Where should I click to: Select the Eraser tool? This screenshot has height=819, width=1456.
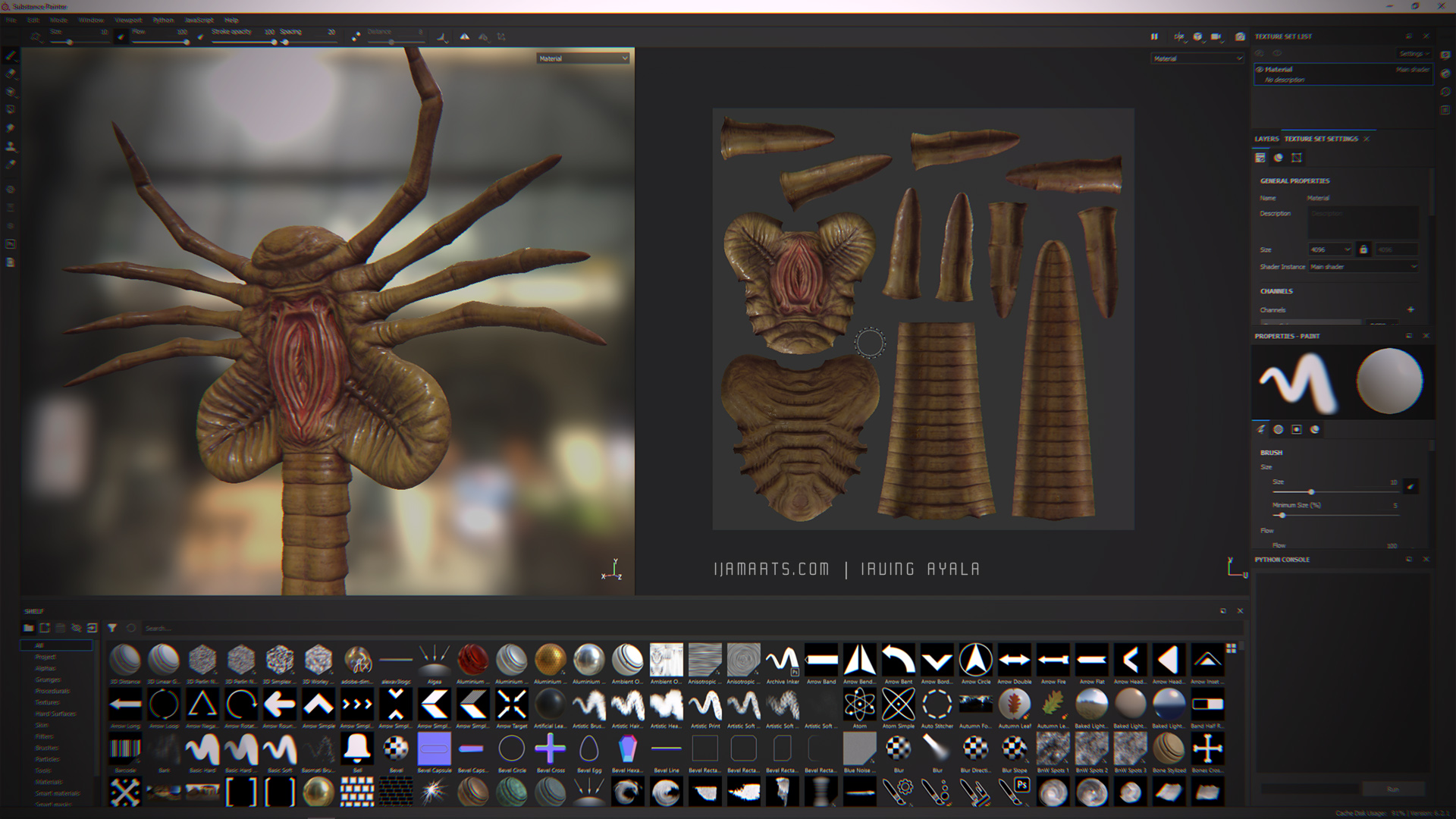pos(11,74)
